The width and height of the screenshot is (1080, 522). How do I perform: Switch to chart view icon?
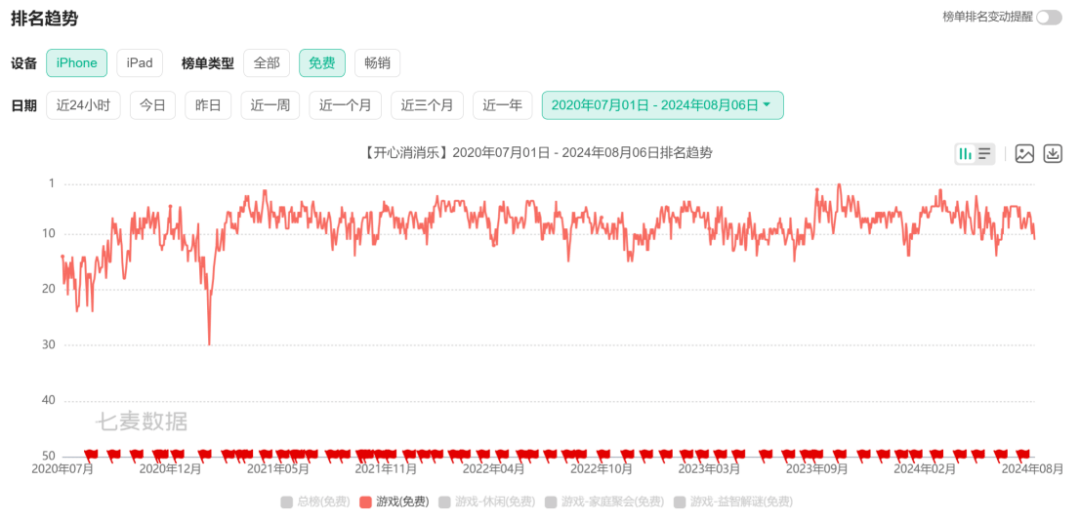coord(965,154)
